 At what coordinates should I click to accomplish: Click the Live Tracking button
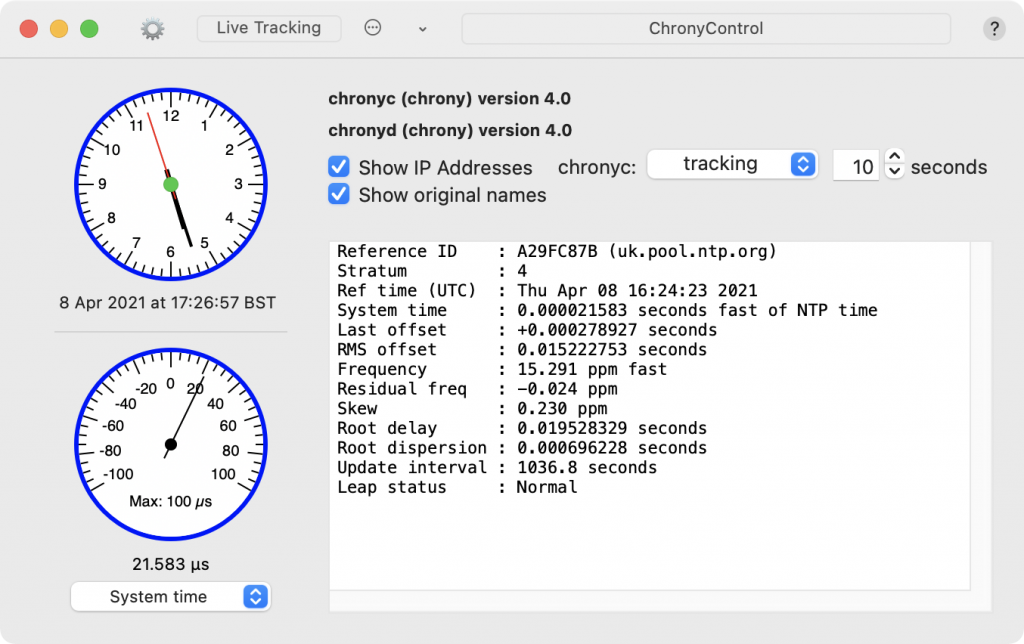point(268,28)
